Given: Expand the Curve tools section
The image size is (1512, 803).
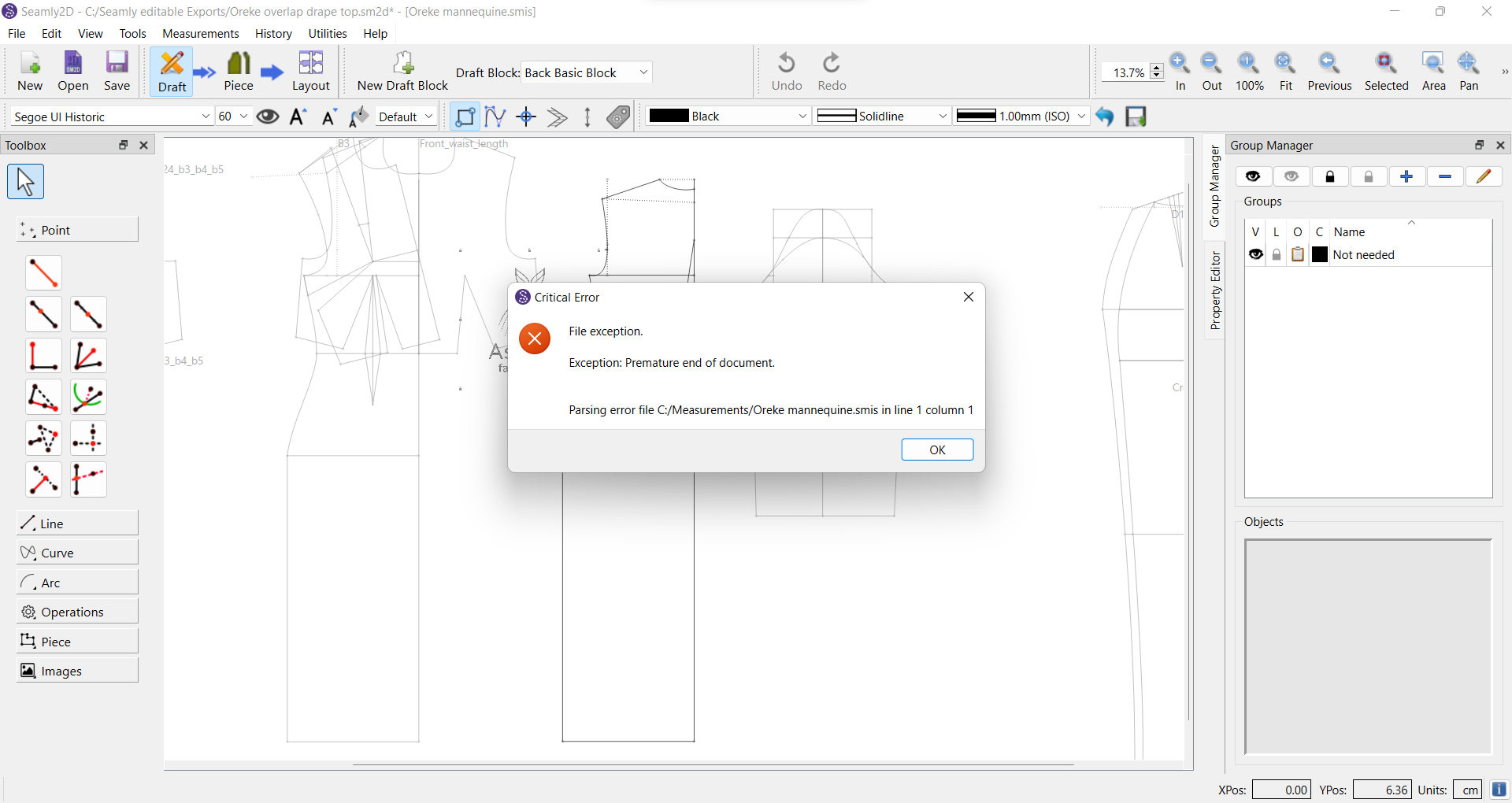Looking at the screenshot, I should click(77, 553).
